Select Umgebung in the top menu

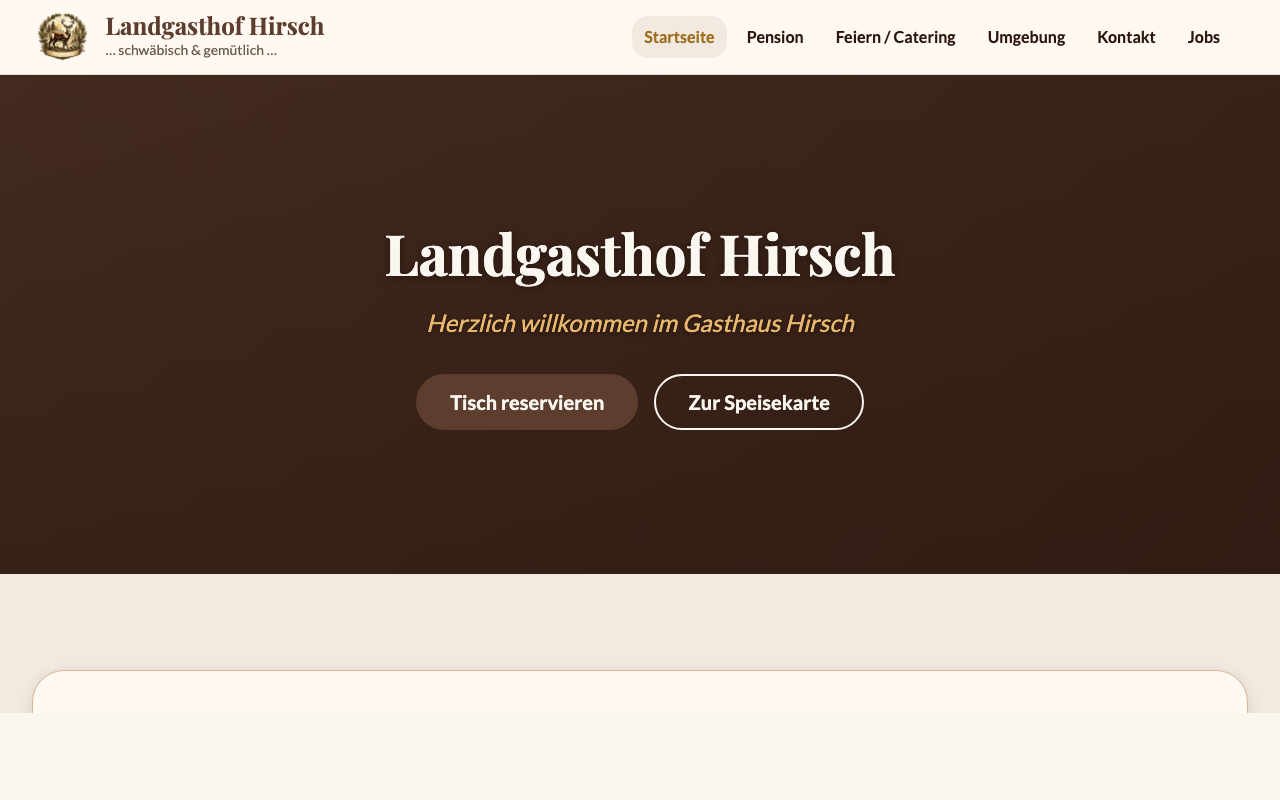[x=1026, y=37]
